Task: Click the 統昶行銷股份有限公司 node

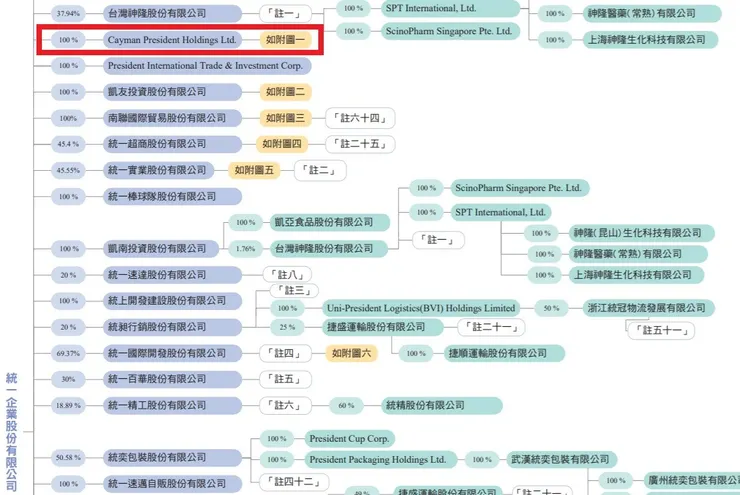Action: (x=172, y=327)
